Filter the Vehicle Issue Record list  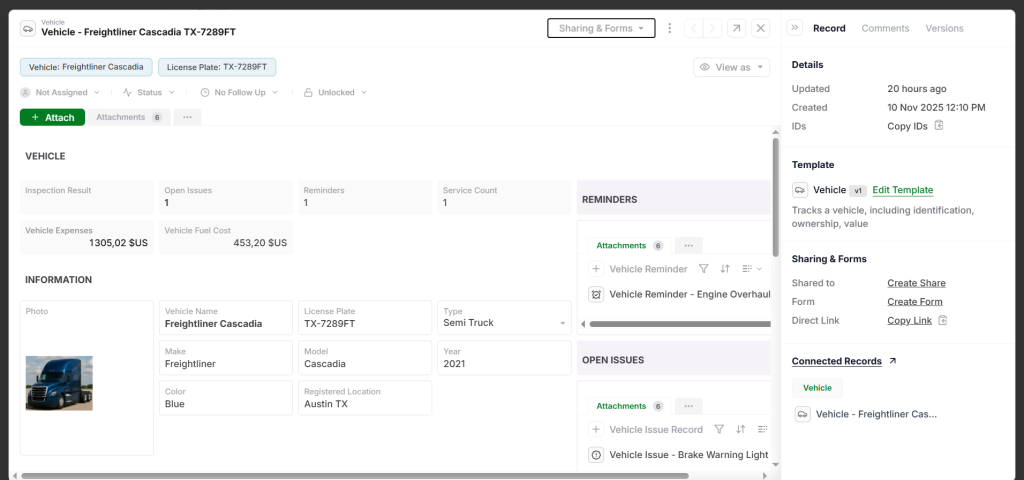coord(719,429)
